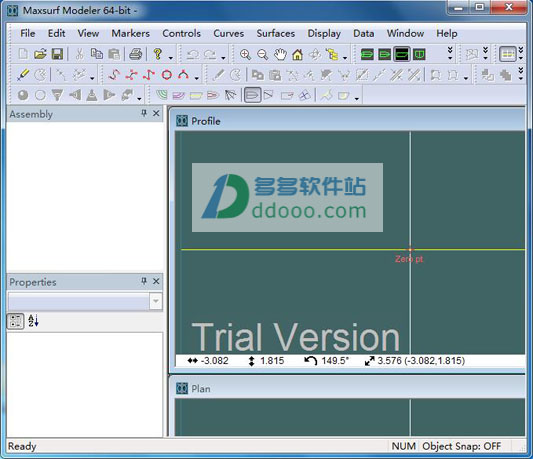This screenshot has width=533, height=459.
Task: Click Object Snap: OFF in status bar
Action: 462,446
